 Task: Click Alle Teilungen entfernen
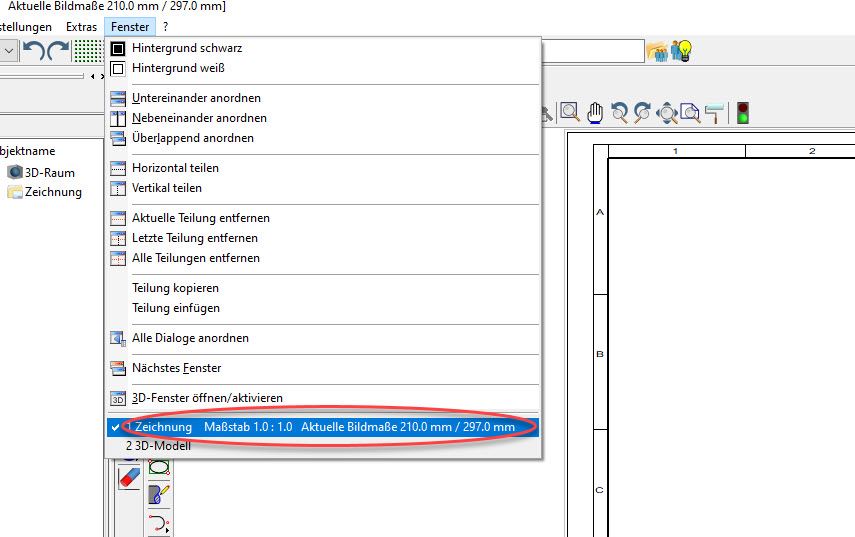[323, 258]
